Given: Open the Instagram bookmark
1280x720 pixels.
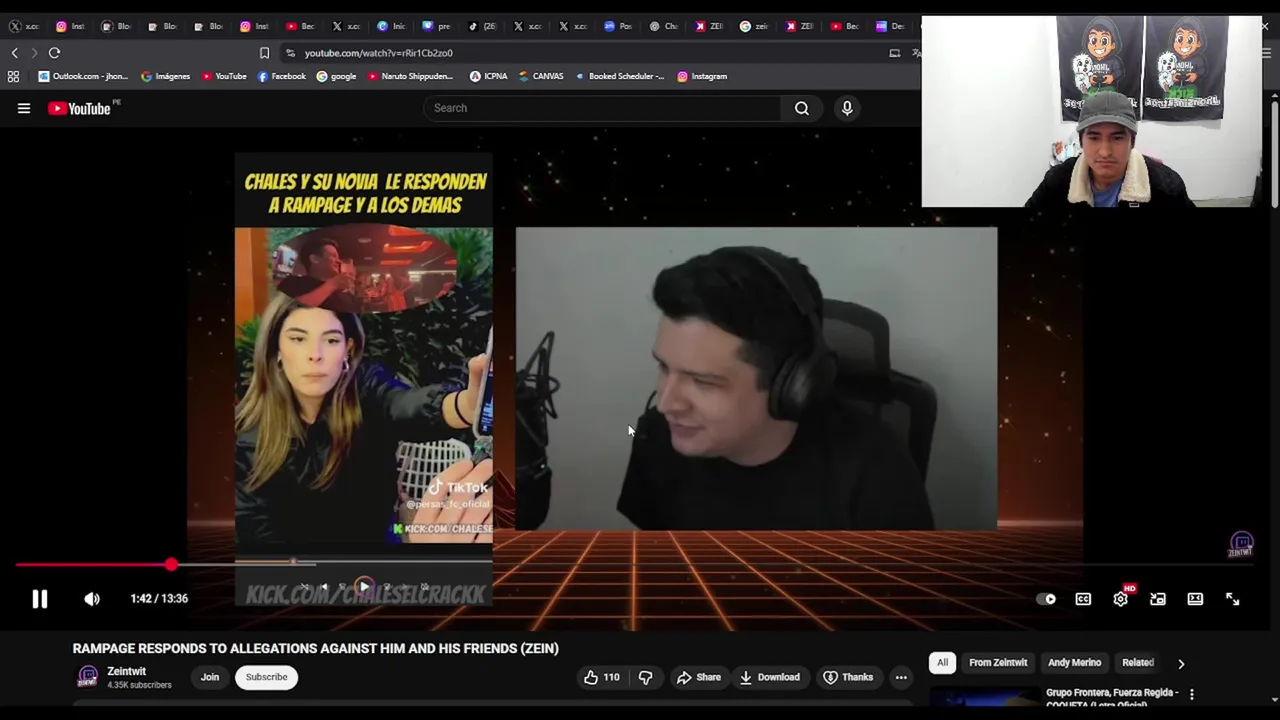Looking at the screenshot, I should pyautogui.click(x=702, y=76).
